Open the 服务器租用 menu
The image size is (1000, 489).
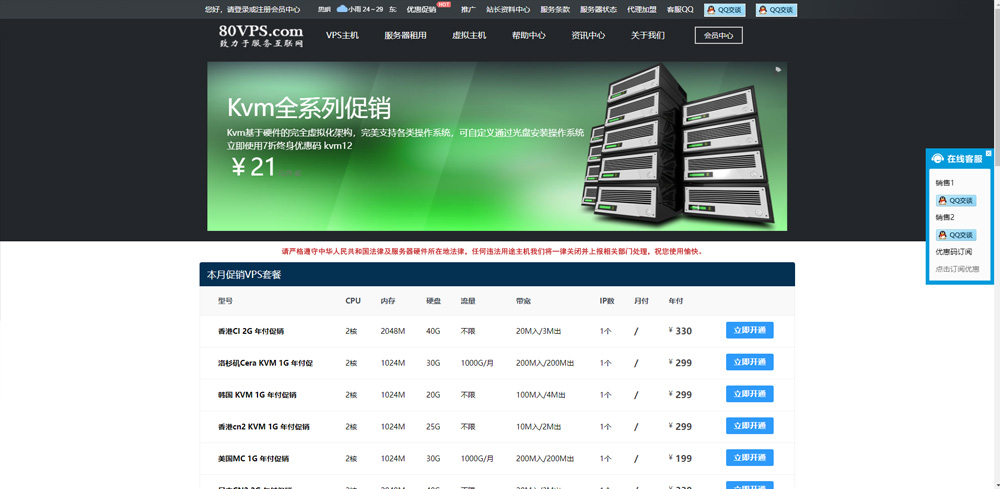coord(405,35)
